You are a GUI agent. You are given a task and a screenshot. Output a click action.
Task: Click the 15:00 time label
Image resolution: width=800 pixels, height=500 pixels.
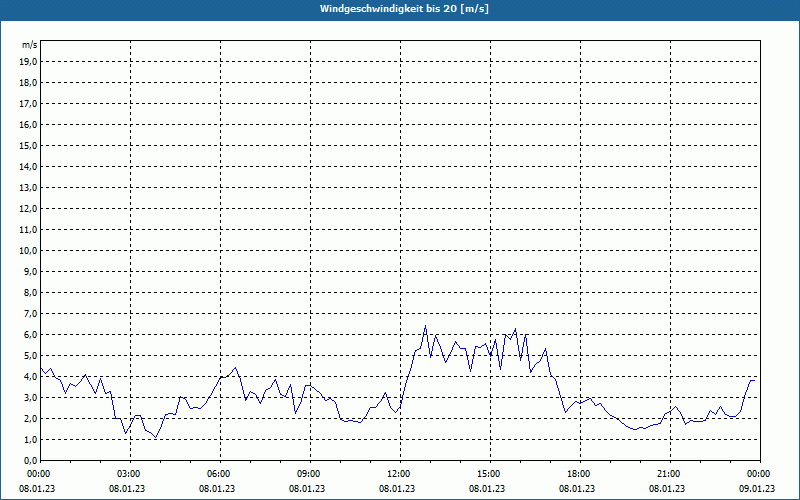click(490, 474)
